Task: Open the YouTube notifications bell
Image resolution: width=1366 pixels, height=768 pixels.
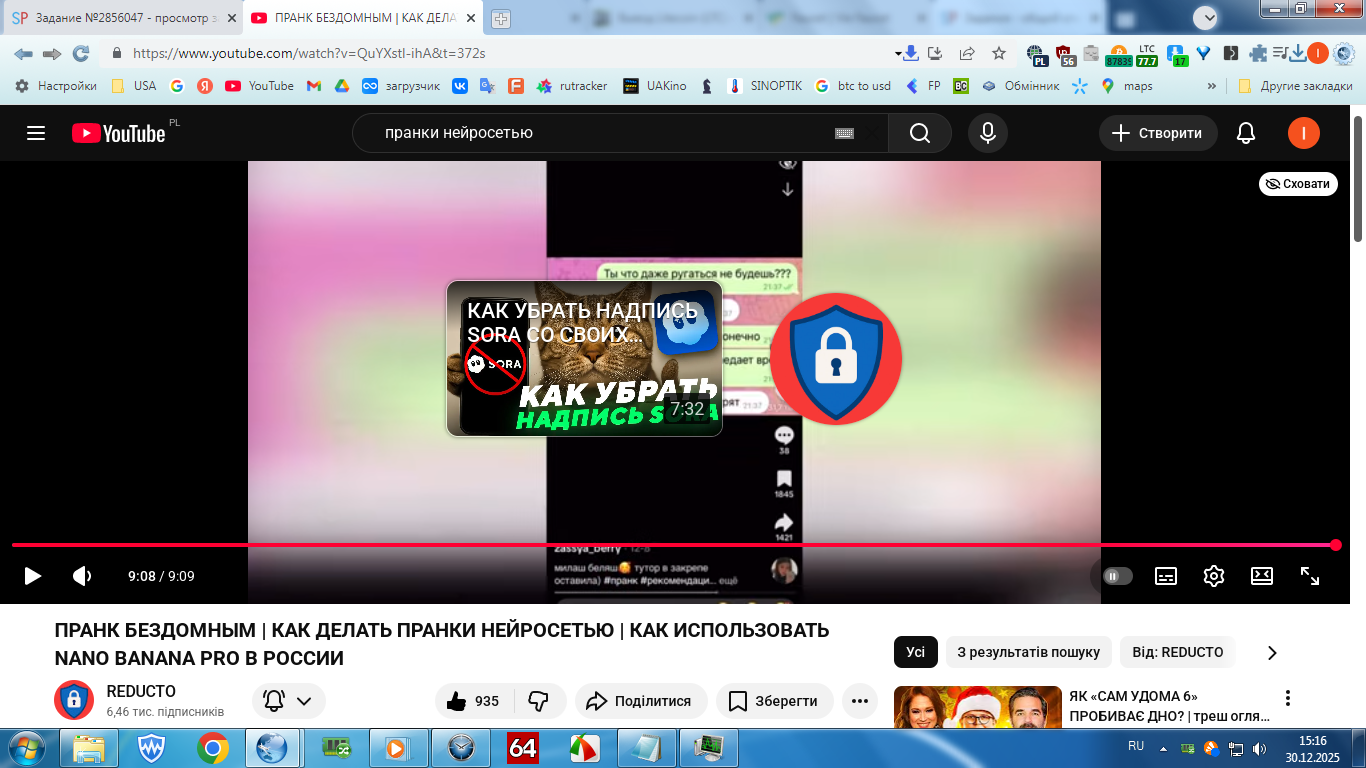Action: coord(1246,133)
